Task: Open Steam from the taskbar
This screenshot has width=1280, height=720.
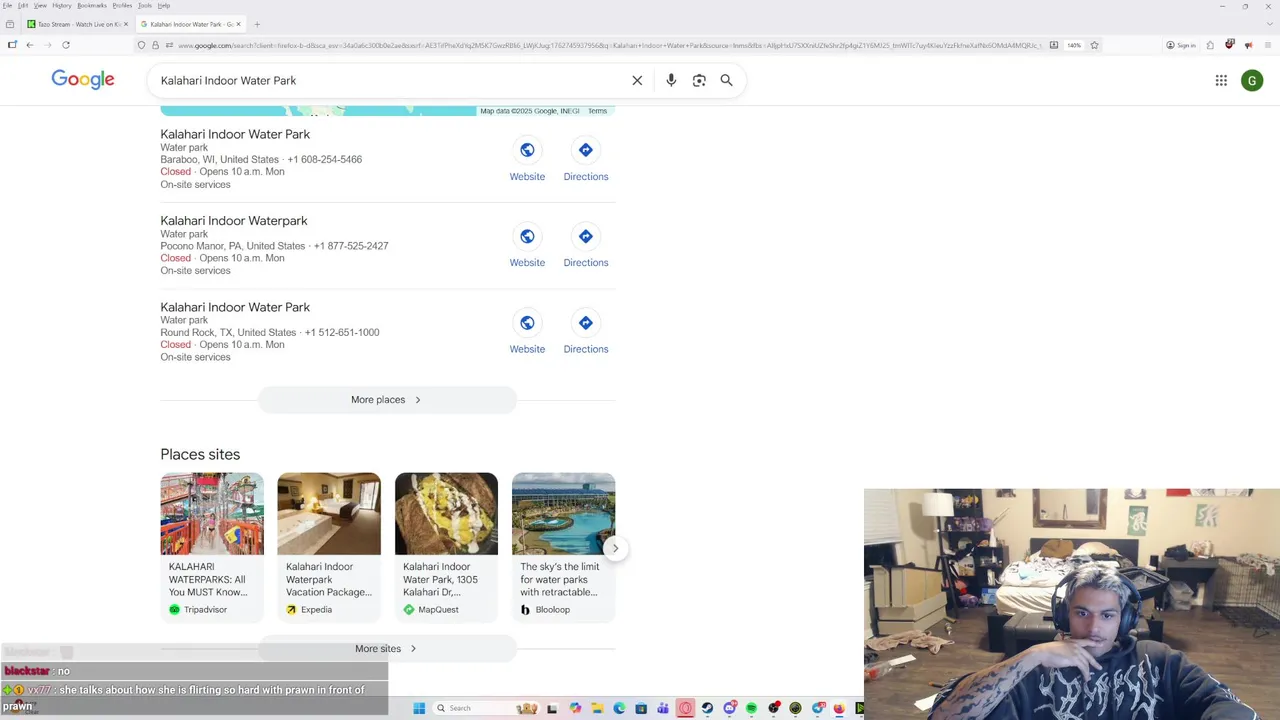Action: (707, 708)
